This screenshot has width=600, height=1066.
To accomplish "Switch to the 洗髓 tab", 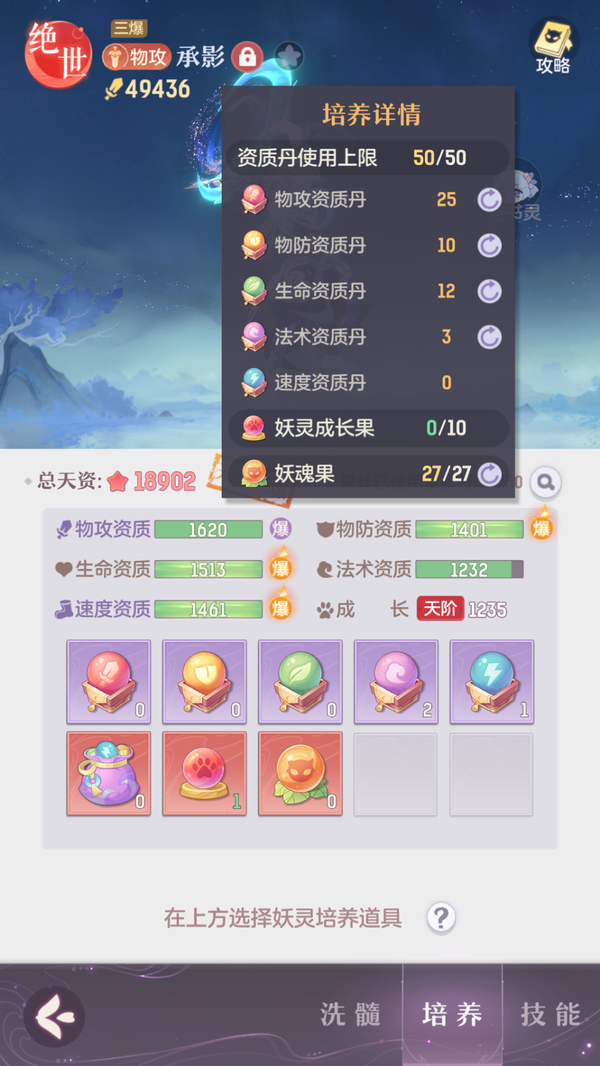I will pyautogui.click(x=351, y=1014).
